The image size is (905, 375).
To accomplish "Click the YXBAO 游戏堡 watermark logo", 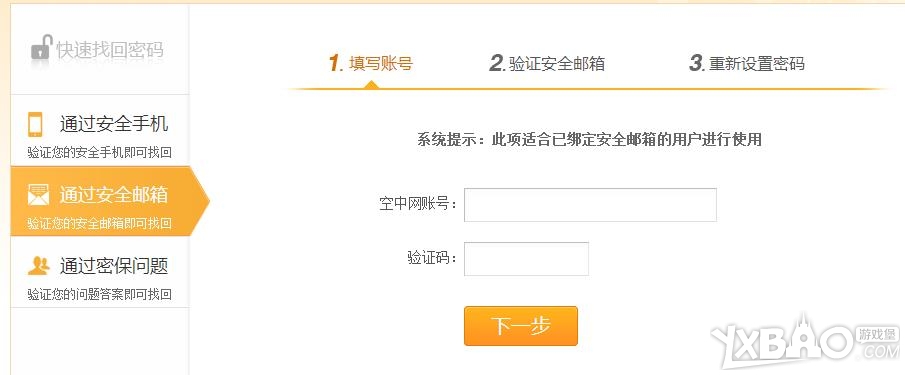I will [x=806, y=342].
